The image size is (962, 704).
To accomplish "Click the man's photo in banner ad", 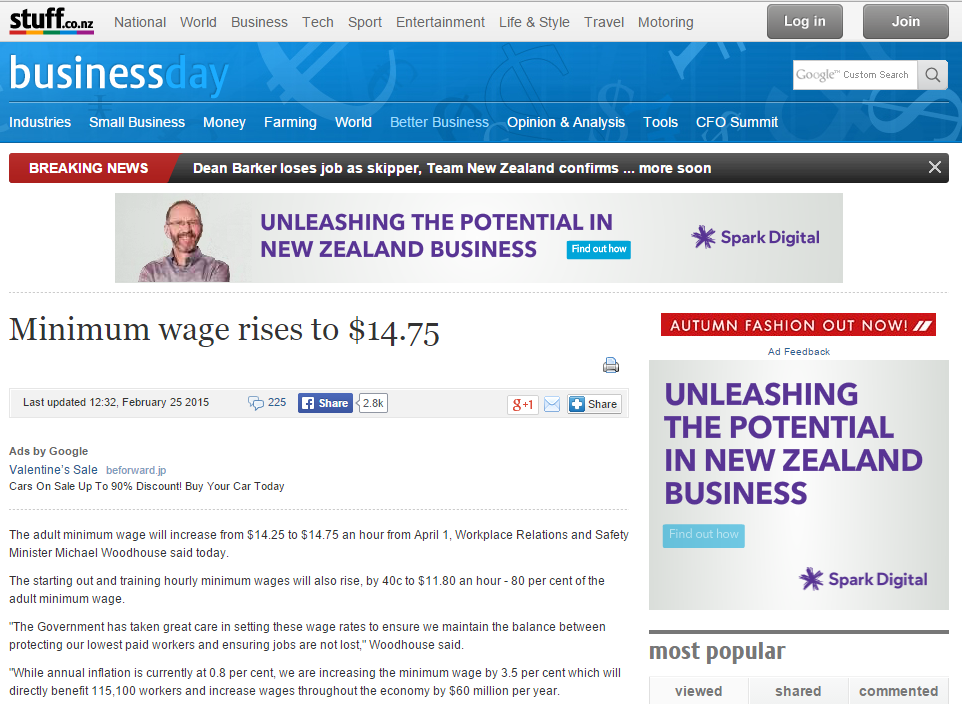I will pos(183,241).
